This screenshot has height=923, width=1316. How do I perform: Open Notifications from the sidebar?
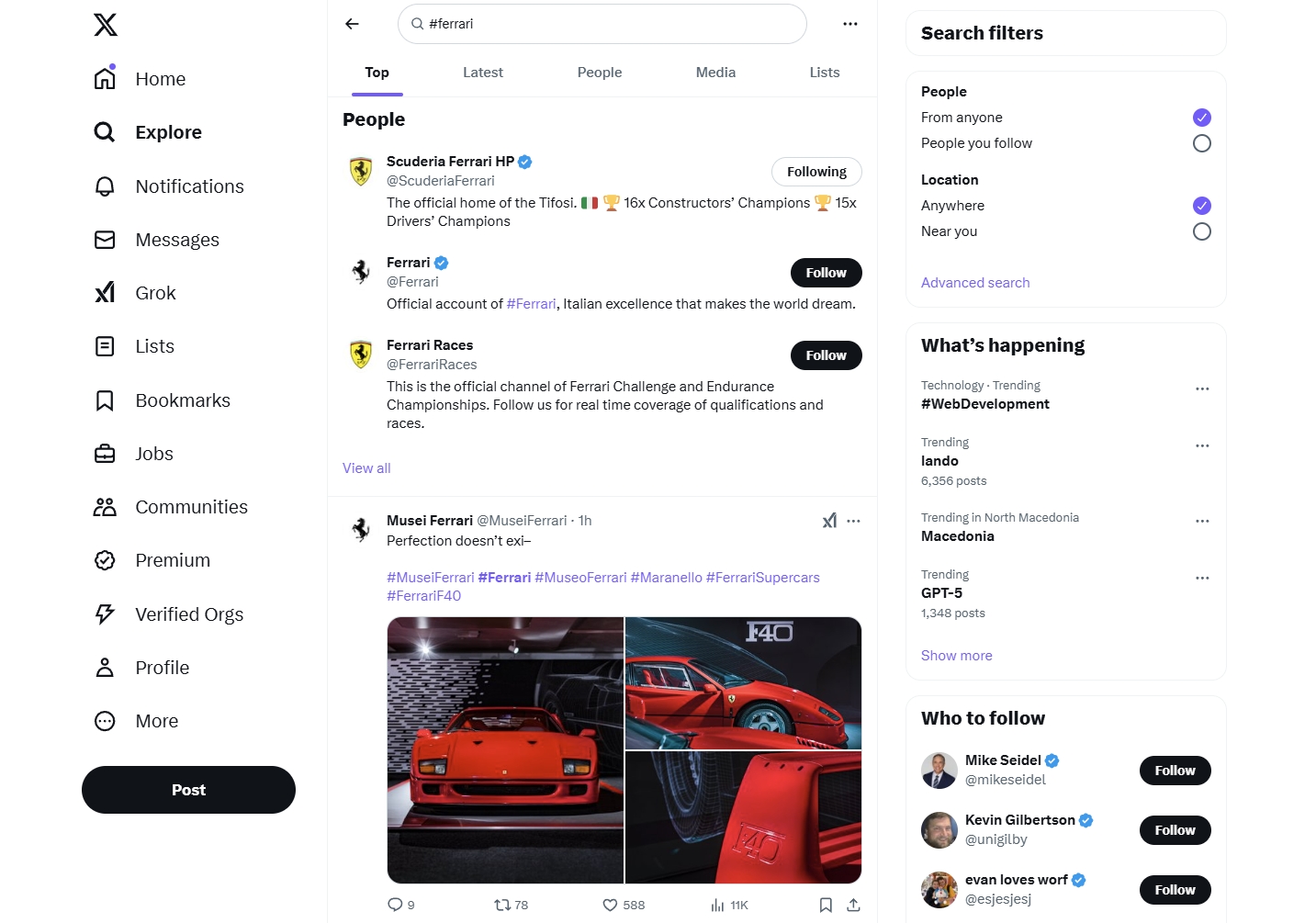(x=189, y=186)
